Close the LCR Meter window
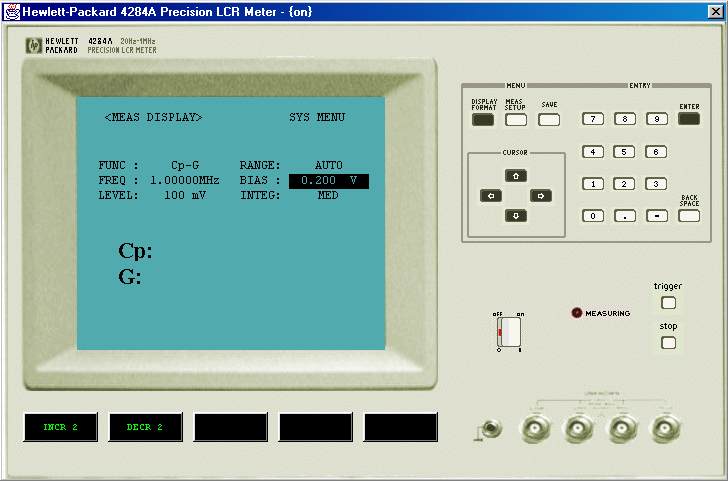This screenshot has height=481, width=728. (x=715, y=12)
